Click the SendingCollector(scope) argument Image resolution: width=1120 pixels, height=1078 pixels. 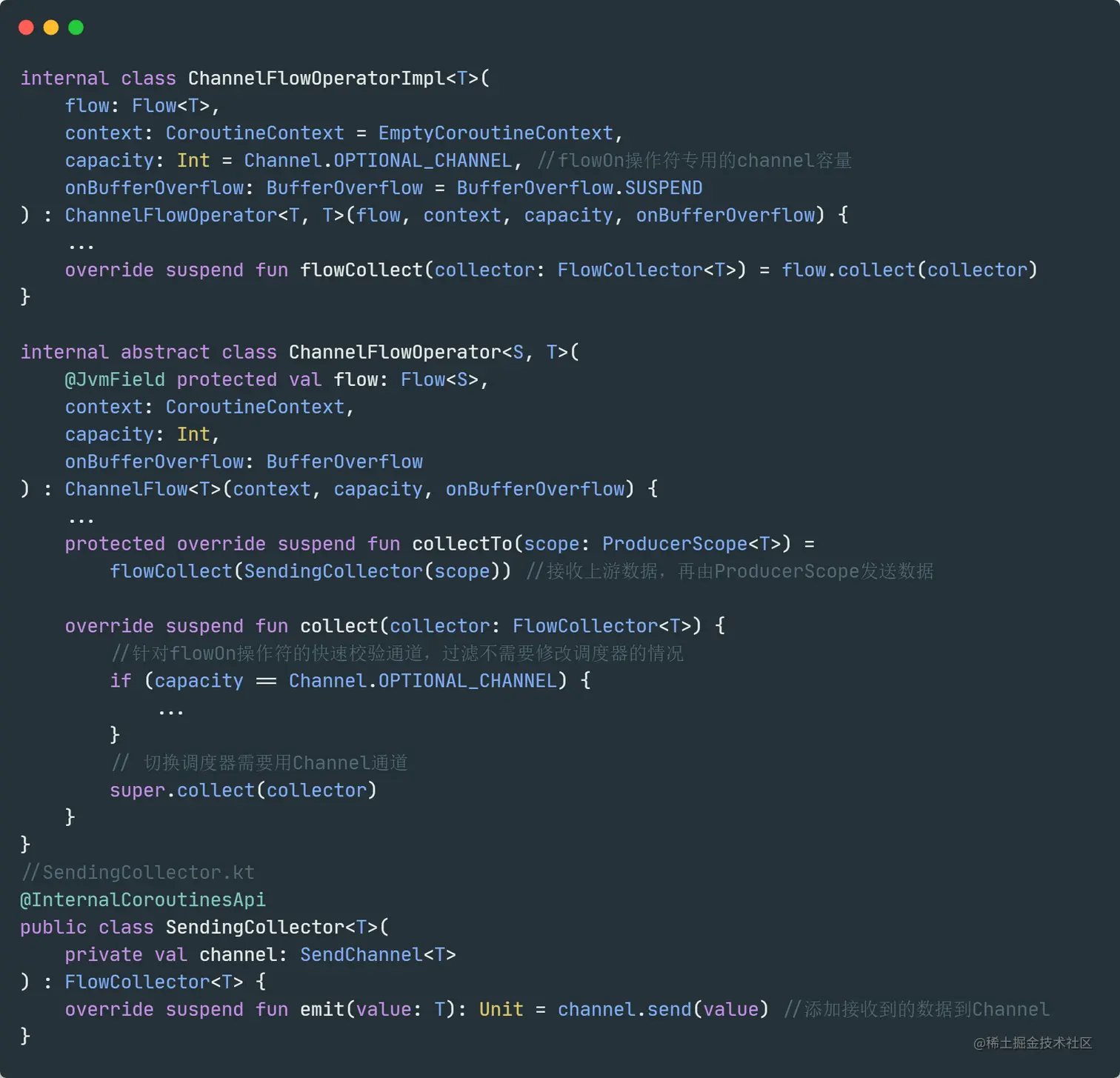pyautogui.click(x=373, y=572)
